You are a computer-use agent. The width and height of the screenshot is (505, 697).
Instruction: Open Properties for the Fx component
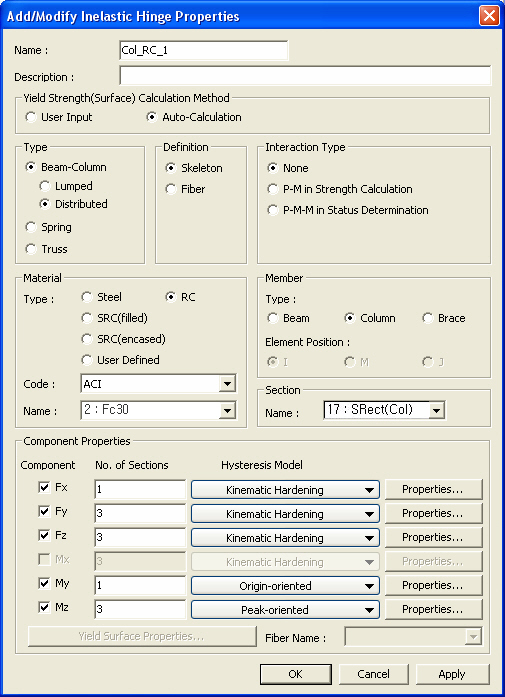coord(433,489)
